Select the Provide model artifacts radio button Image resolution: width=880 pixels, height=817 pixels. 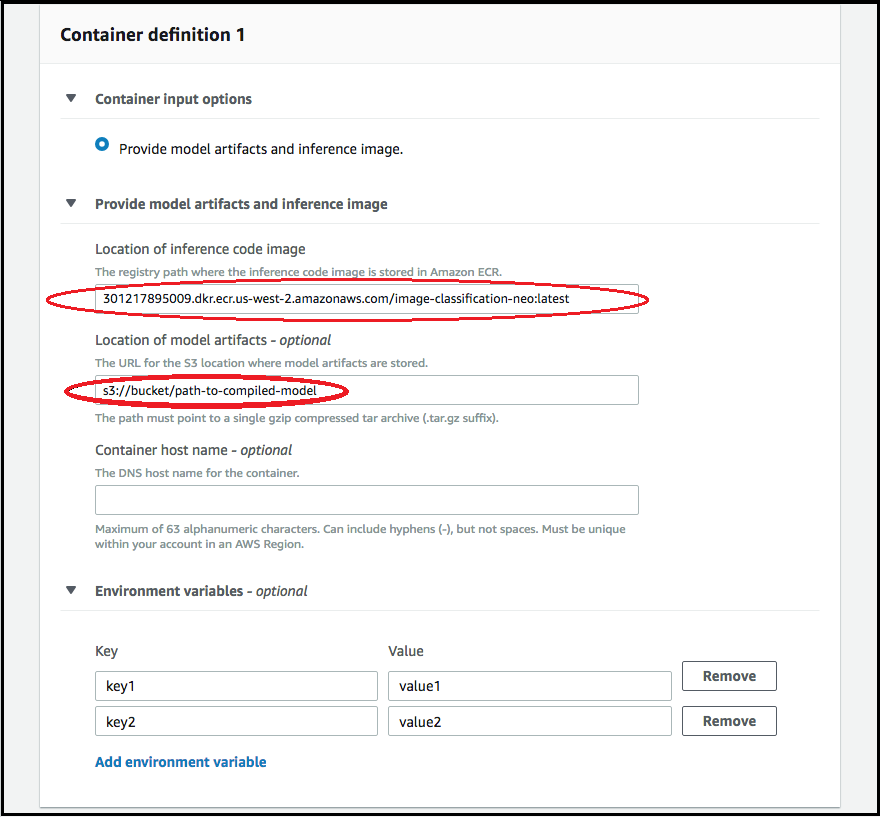pyautogui.click(x=101, y=143)
